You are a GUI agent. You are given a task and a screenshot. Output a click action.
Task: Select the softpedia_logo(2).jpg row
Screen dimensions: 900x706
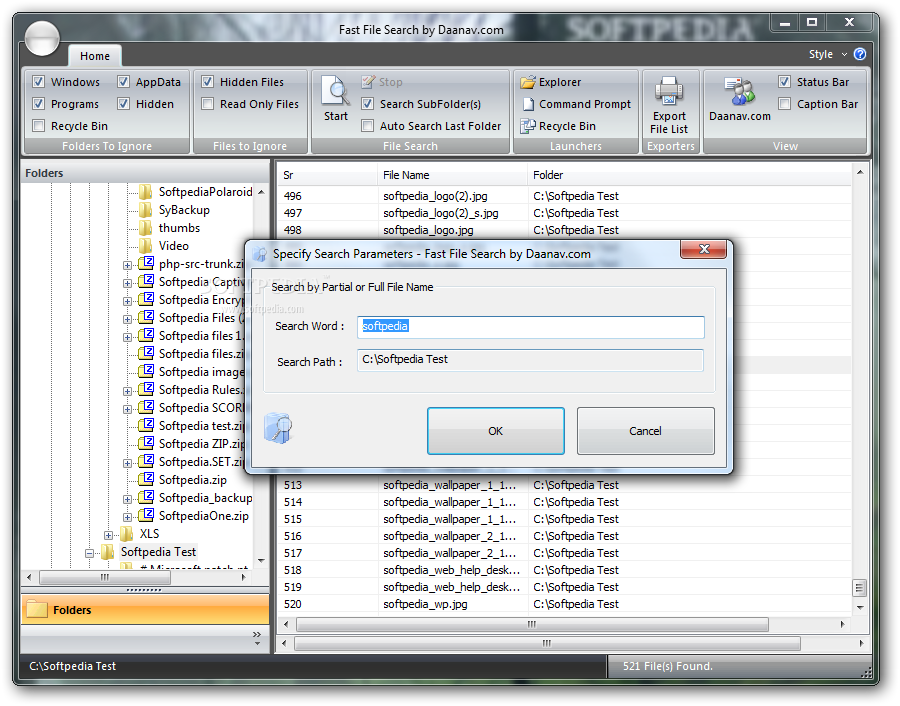click(x=564, y=196)
